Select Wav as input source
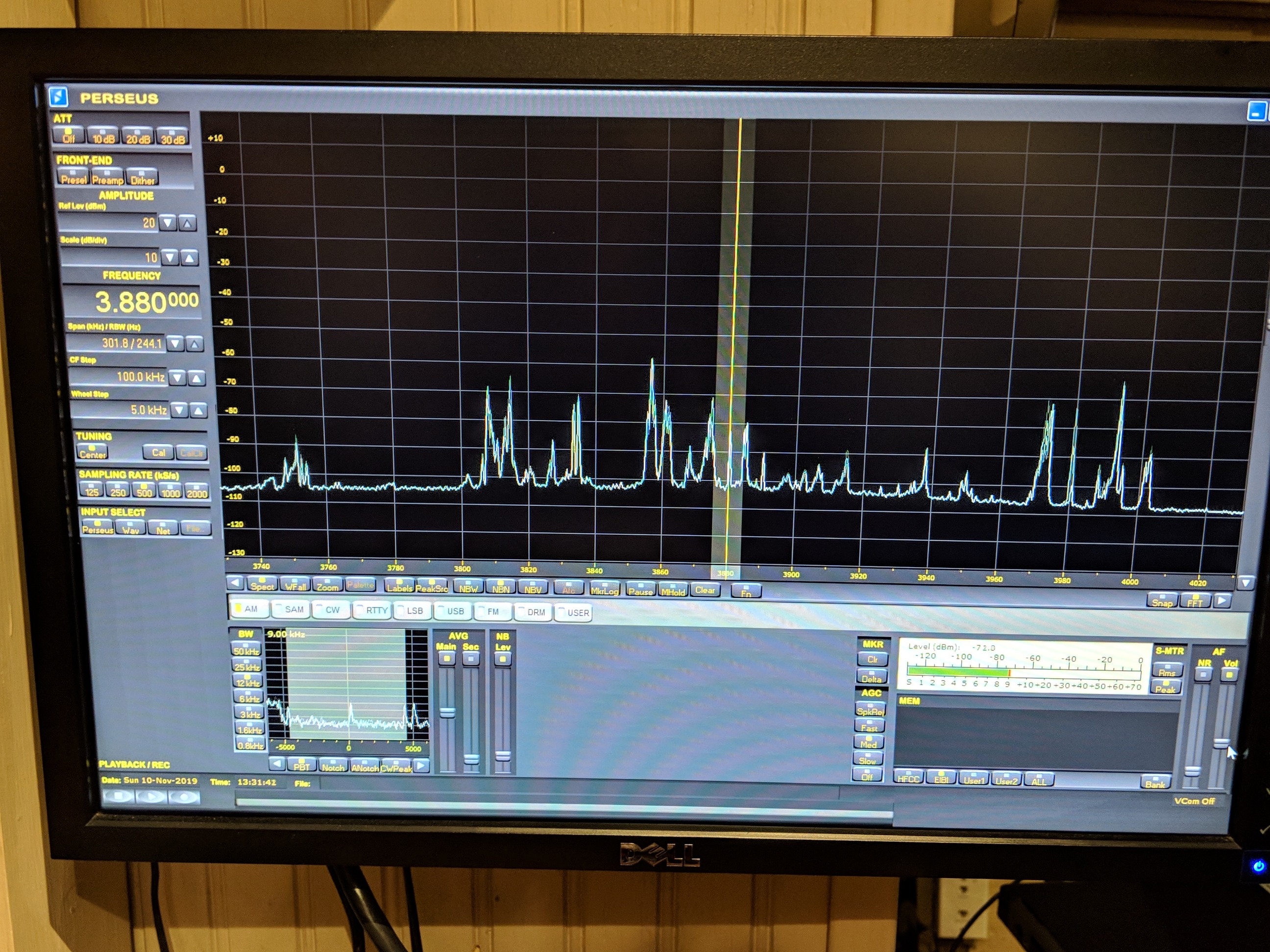The image size is (1270, 952). (x=130, y=528)
